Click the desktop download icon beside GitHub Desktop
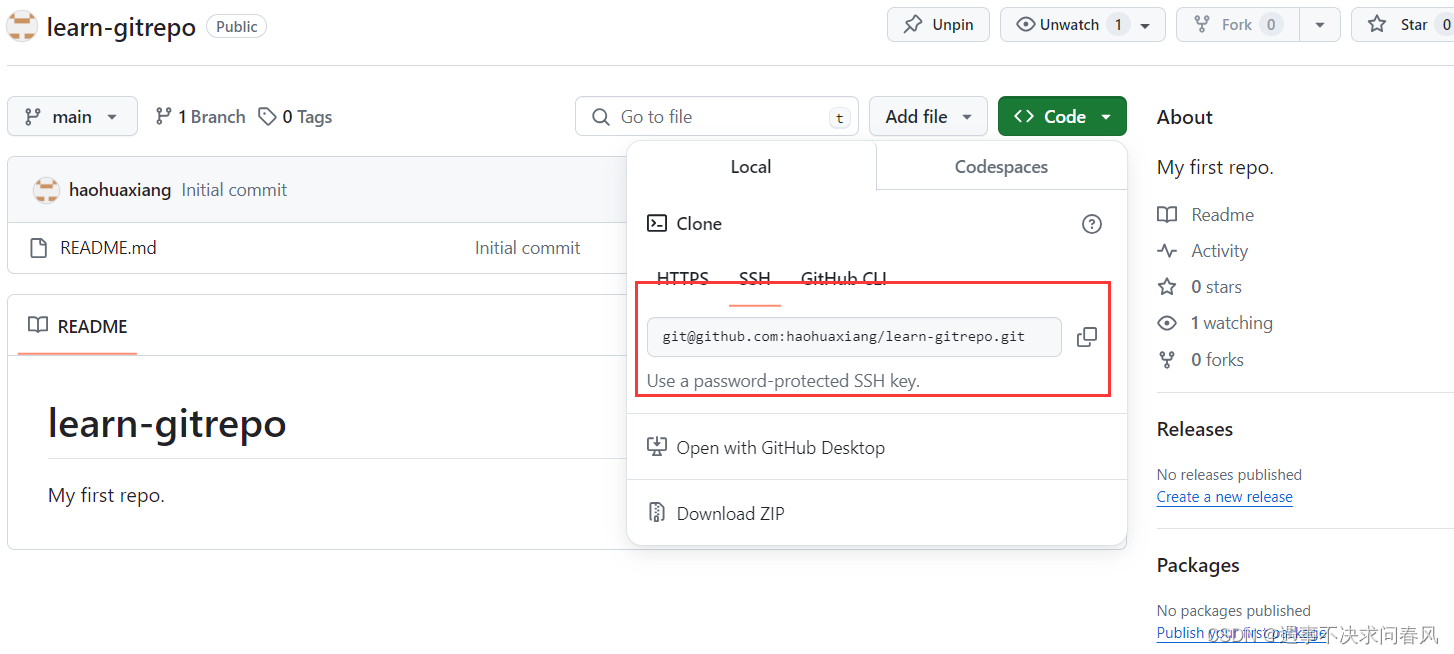The height and width of the screenshot is (654, 1454). [x=656, y=447]
